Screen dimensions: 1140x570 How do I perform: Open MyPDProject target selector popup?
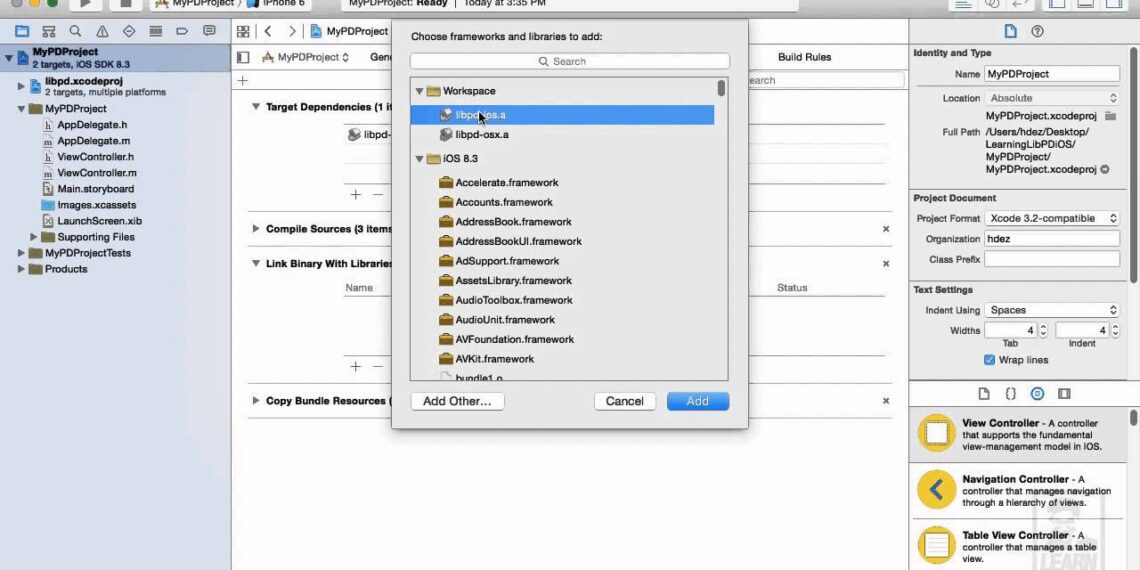pos(305,57)
